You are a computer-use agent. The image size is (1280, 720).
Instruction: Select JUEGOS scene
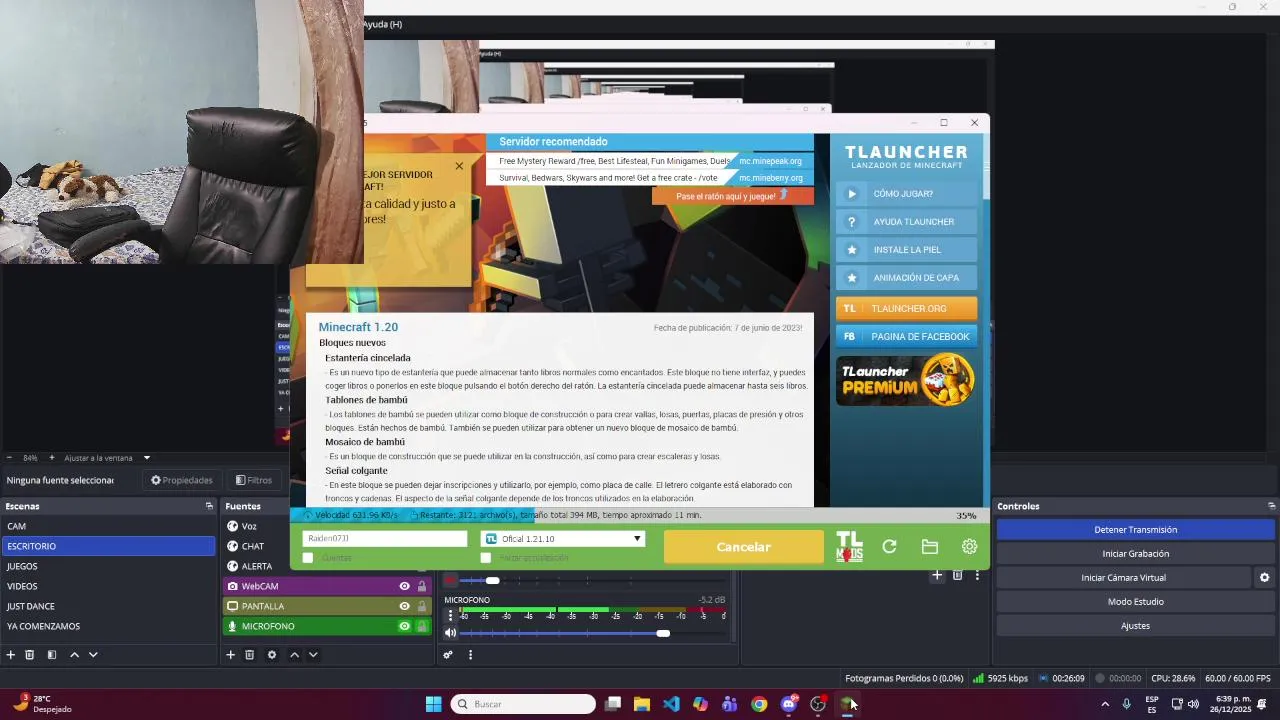108,566
